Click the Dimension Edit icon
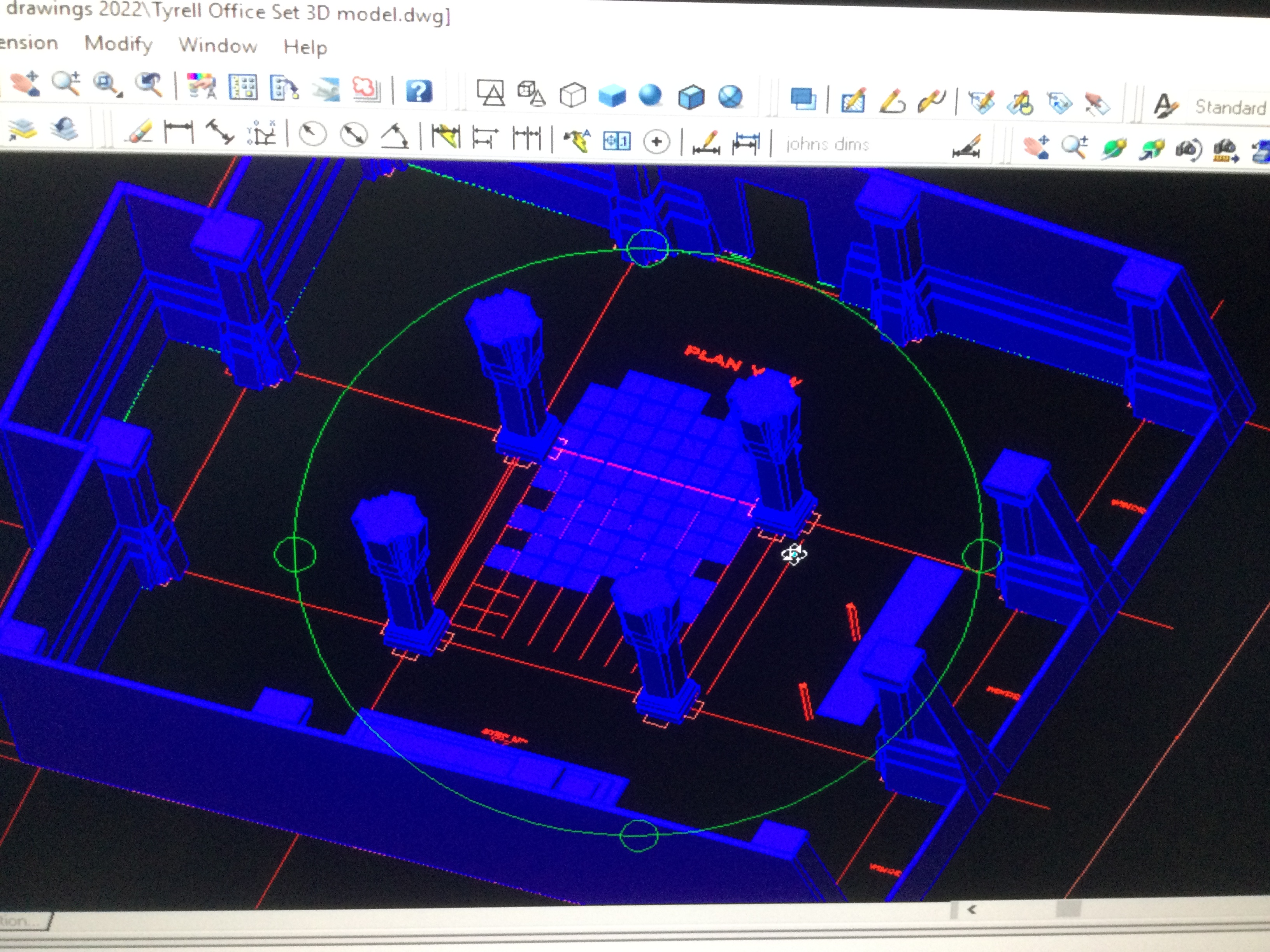This screenshot has width=1270, height=952. [x=706, y=143]
